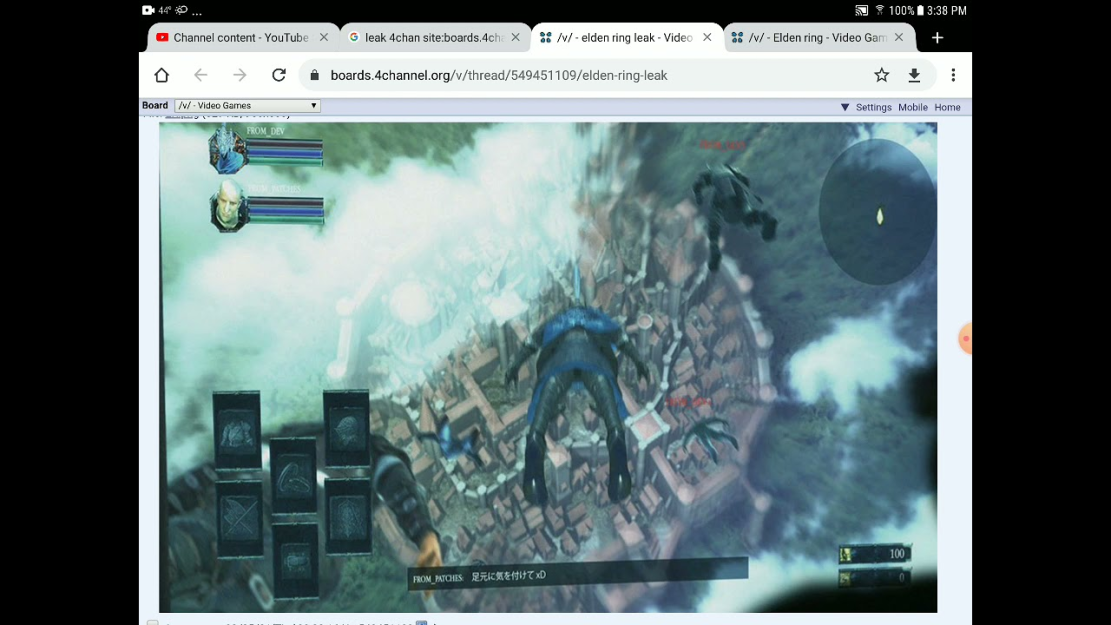Open the Board selector dropdown
Viewport: 1111px width, 625px height.
pos(247,106)
